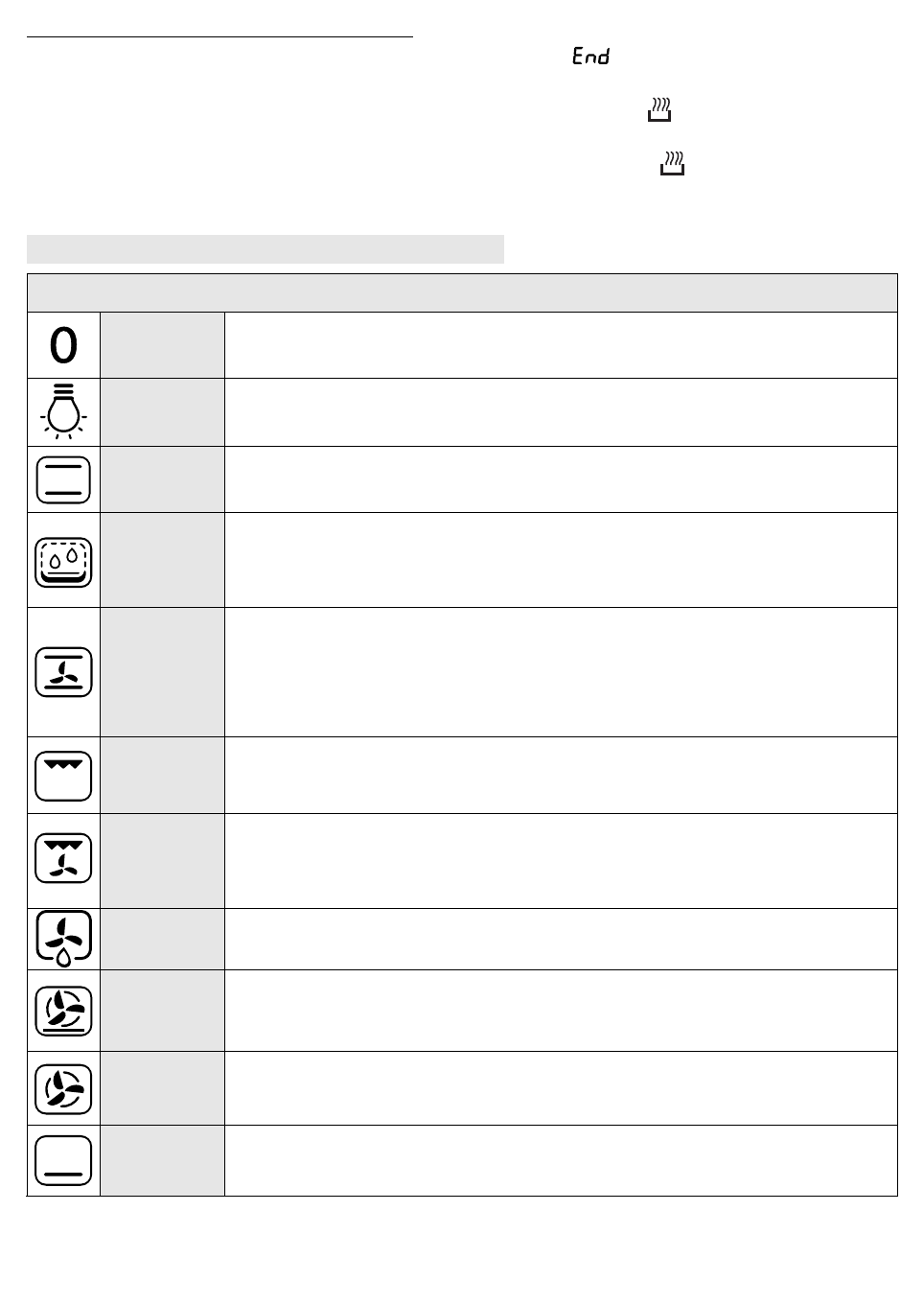Click the gray label cell beside the '0' icon
This screenshot has height=1304, width=924.
click(x=162, y=345)
